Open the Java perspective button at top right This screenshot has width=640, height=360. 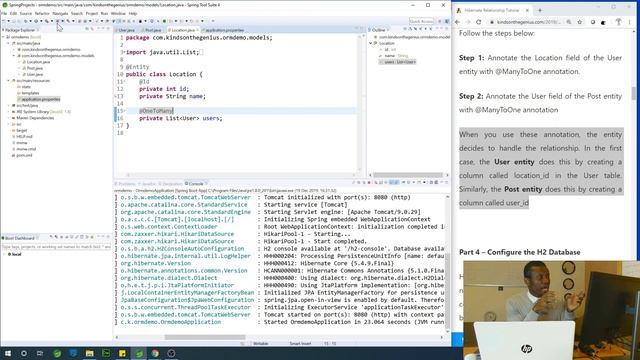point(447,21)
